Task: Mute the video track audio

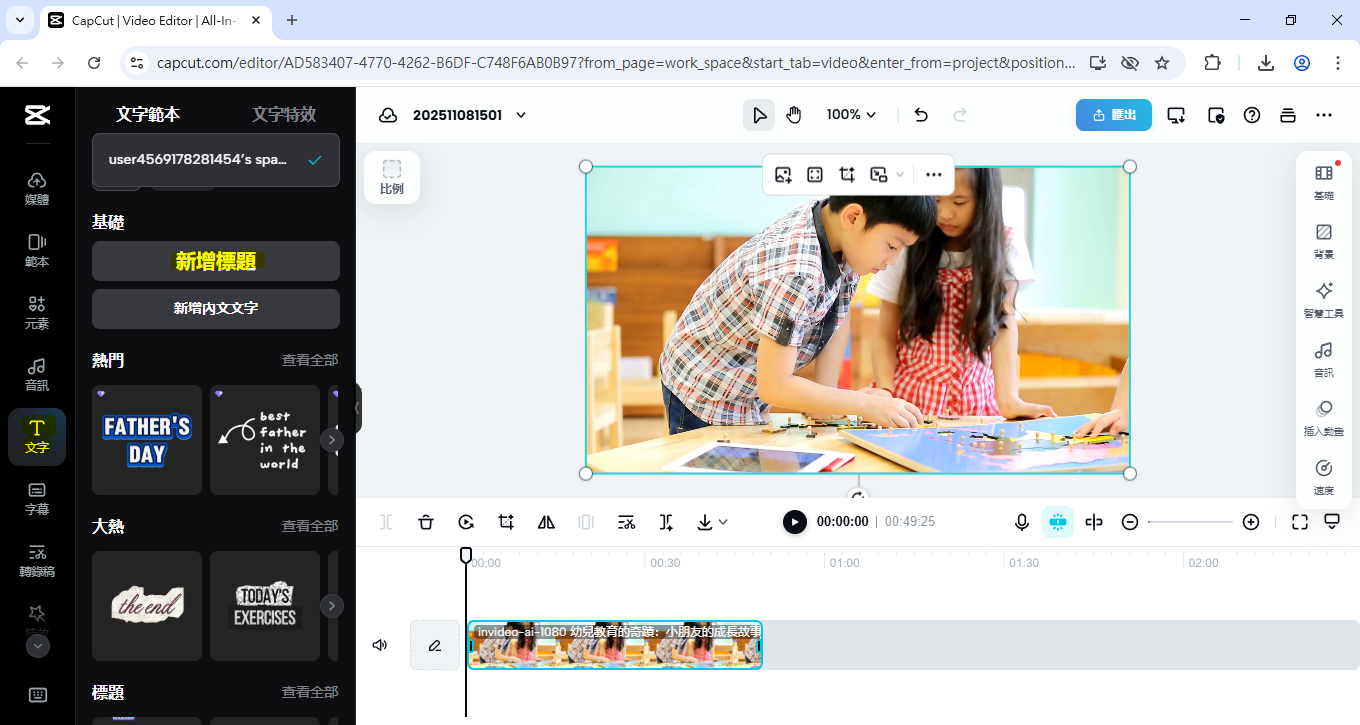Action: pyautogui.click(x=380, y=645)
